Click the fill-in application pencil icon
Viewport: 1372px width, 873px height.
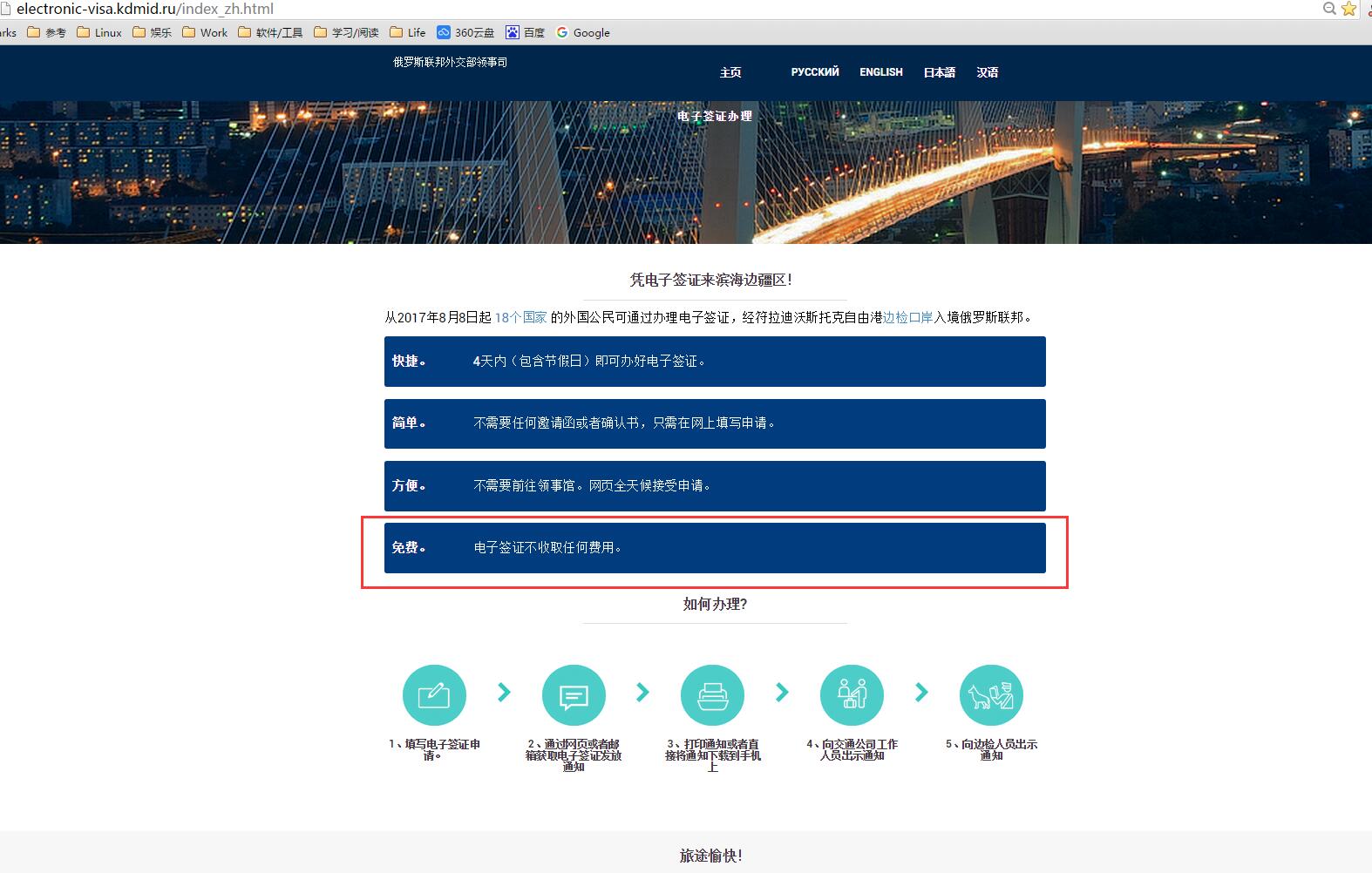click(x=434, y=695)
